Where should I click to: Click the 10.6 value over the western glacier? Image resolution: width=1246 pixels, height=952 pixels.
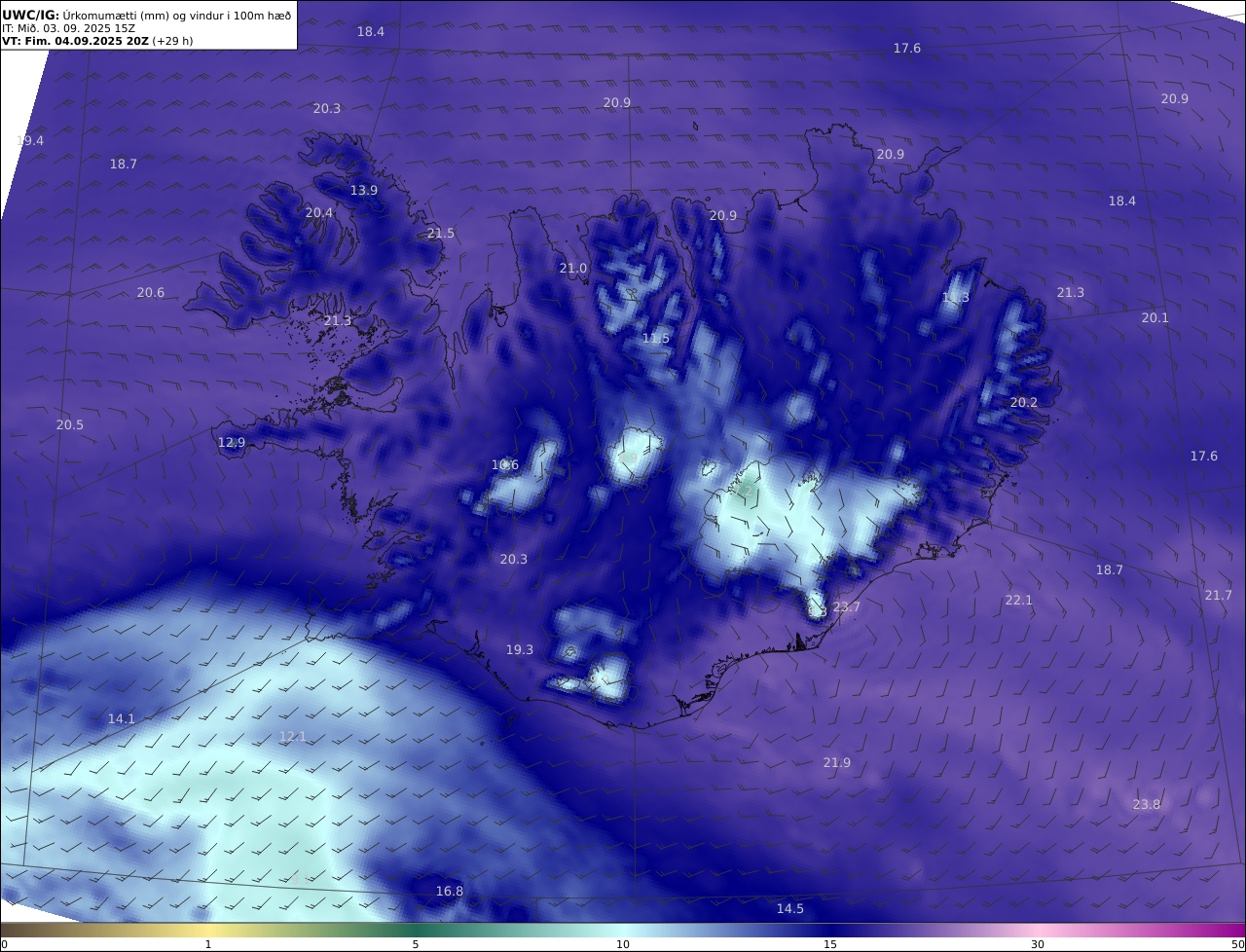pyautogui.click(x=505, y=464)
